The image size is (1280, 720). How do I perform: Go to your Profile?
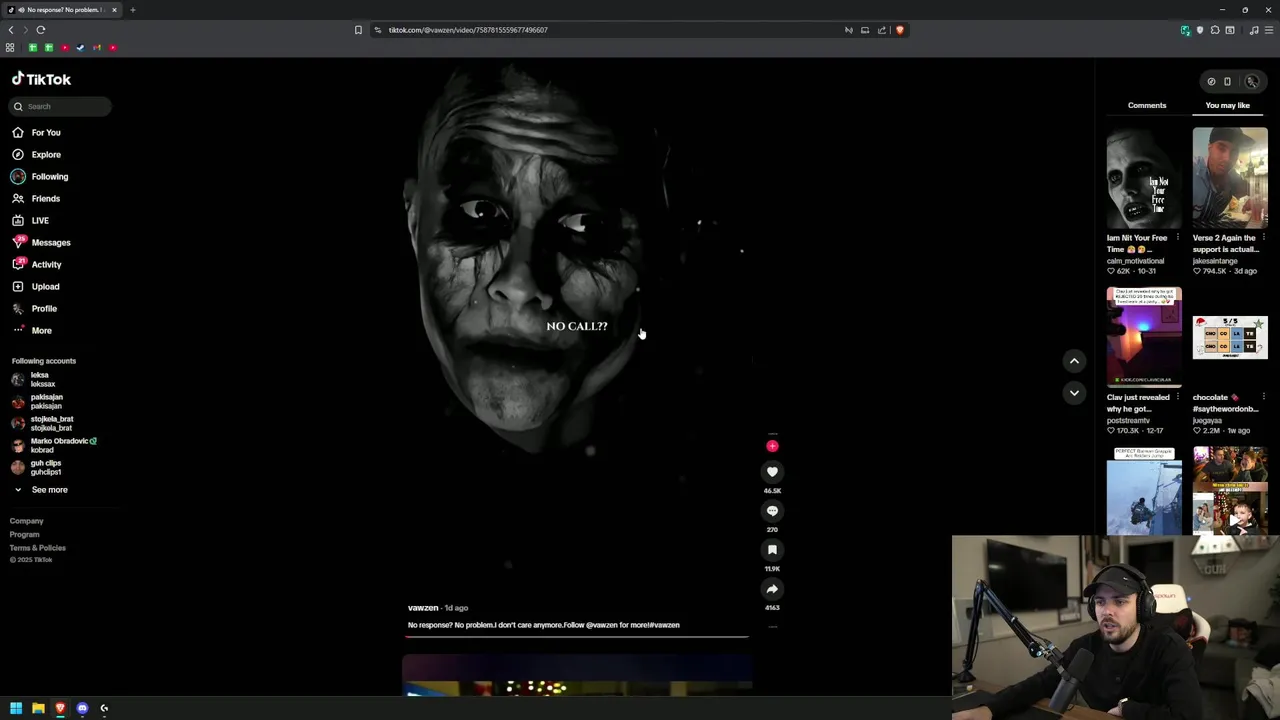pos(34,308)
